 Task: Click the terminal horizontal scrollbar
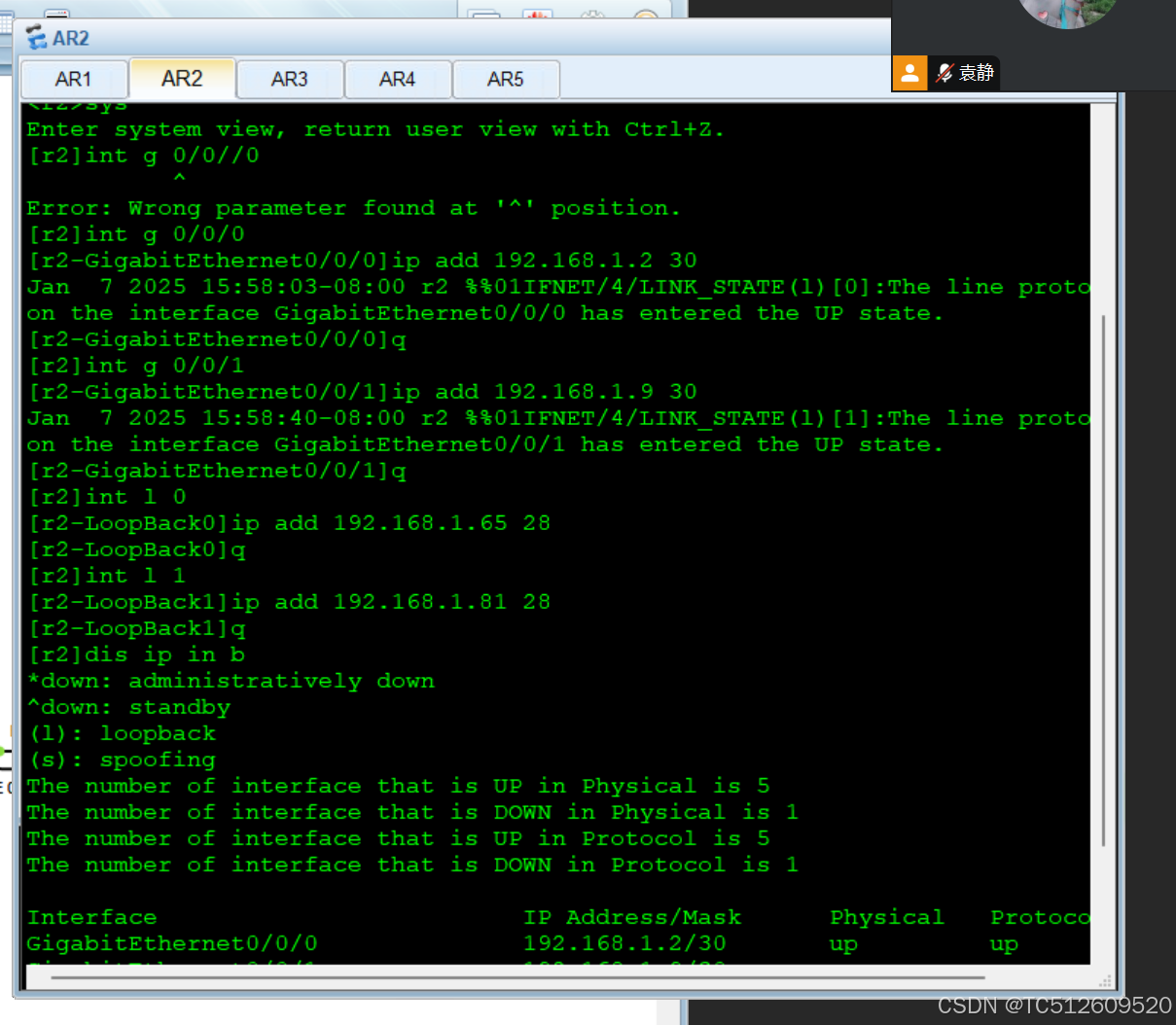[x=518, y=977]
